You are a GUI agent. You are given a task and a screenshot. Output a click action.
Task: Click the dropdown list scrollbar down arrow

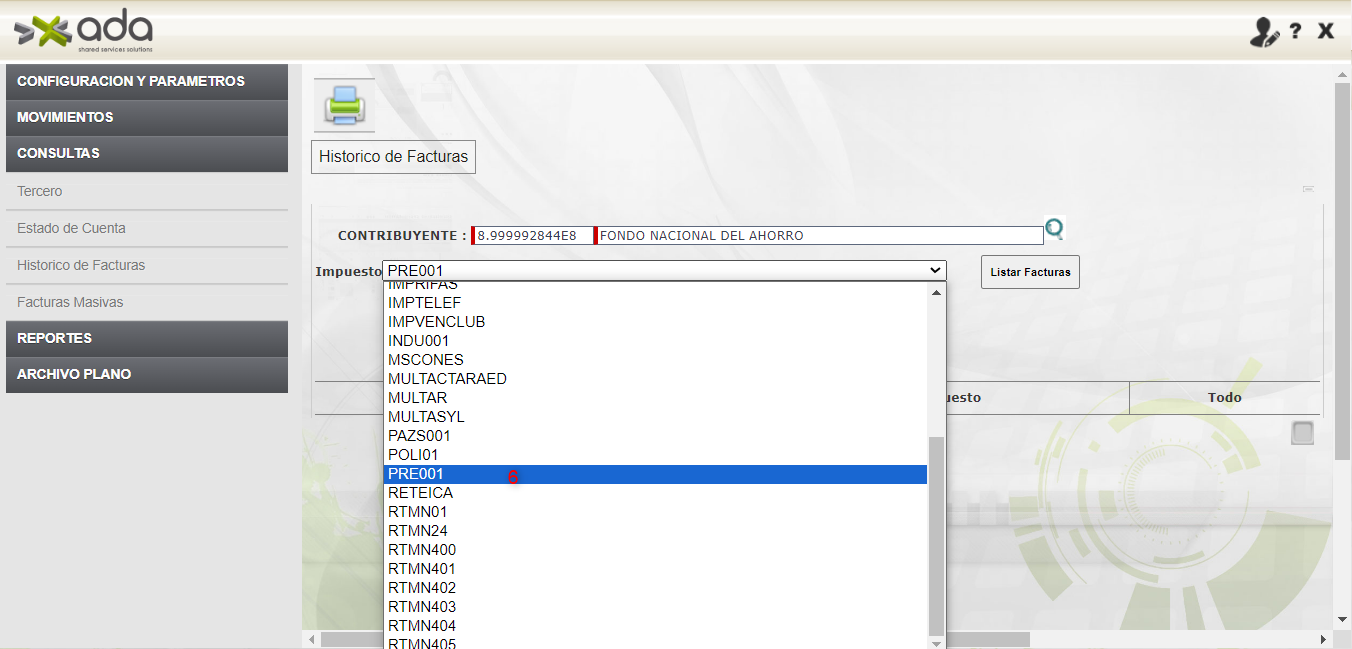[x=937, y=643]
